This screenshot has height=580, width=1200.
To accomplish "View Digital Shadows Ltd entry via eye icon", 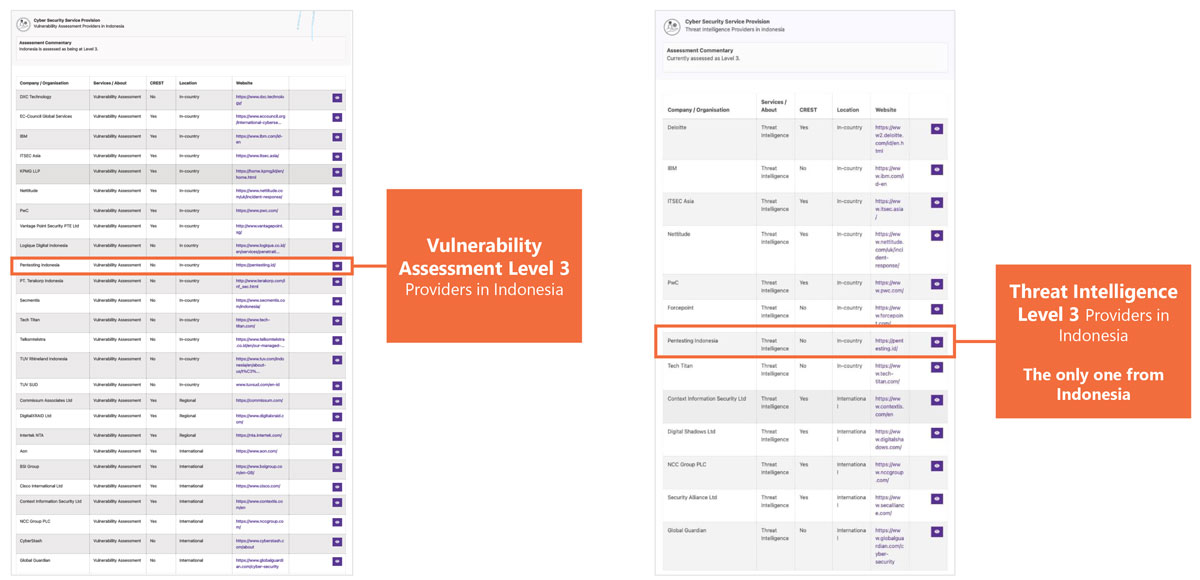I will (x=937, y=433).
